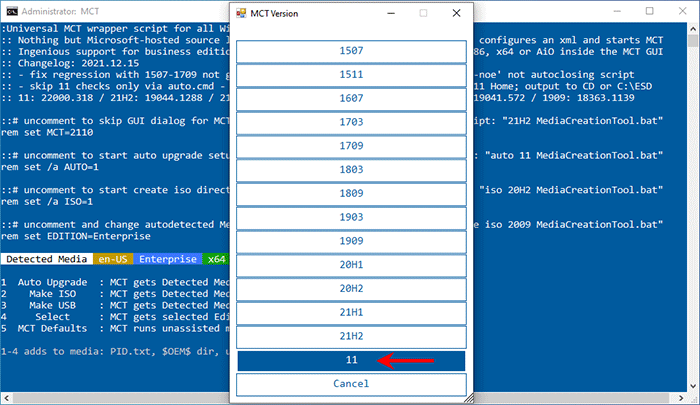Minimize the Administrator: MCT console window
700x405 pixels.
pos(617,11)
